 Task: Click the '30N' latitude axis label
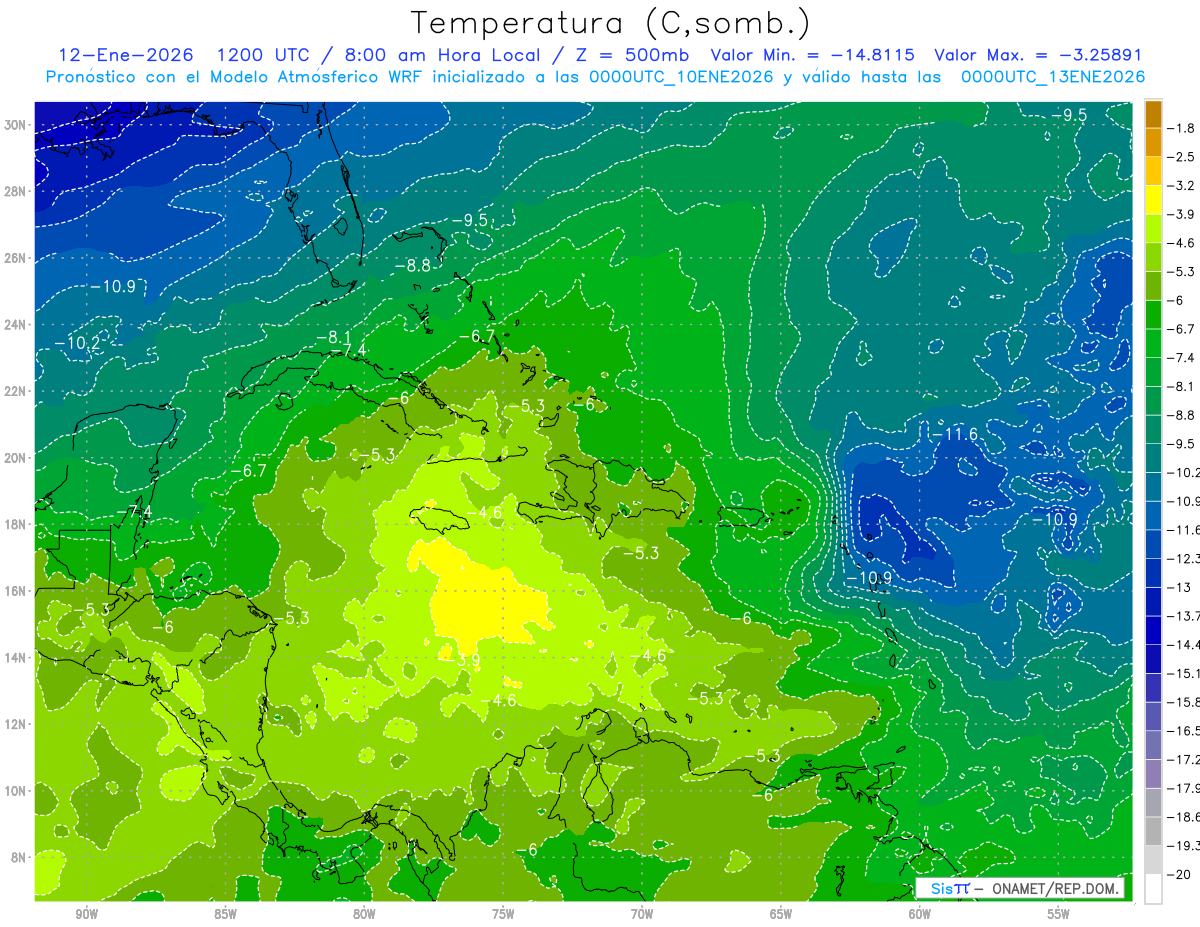[x=17, y=125]
